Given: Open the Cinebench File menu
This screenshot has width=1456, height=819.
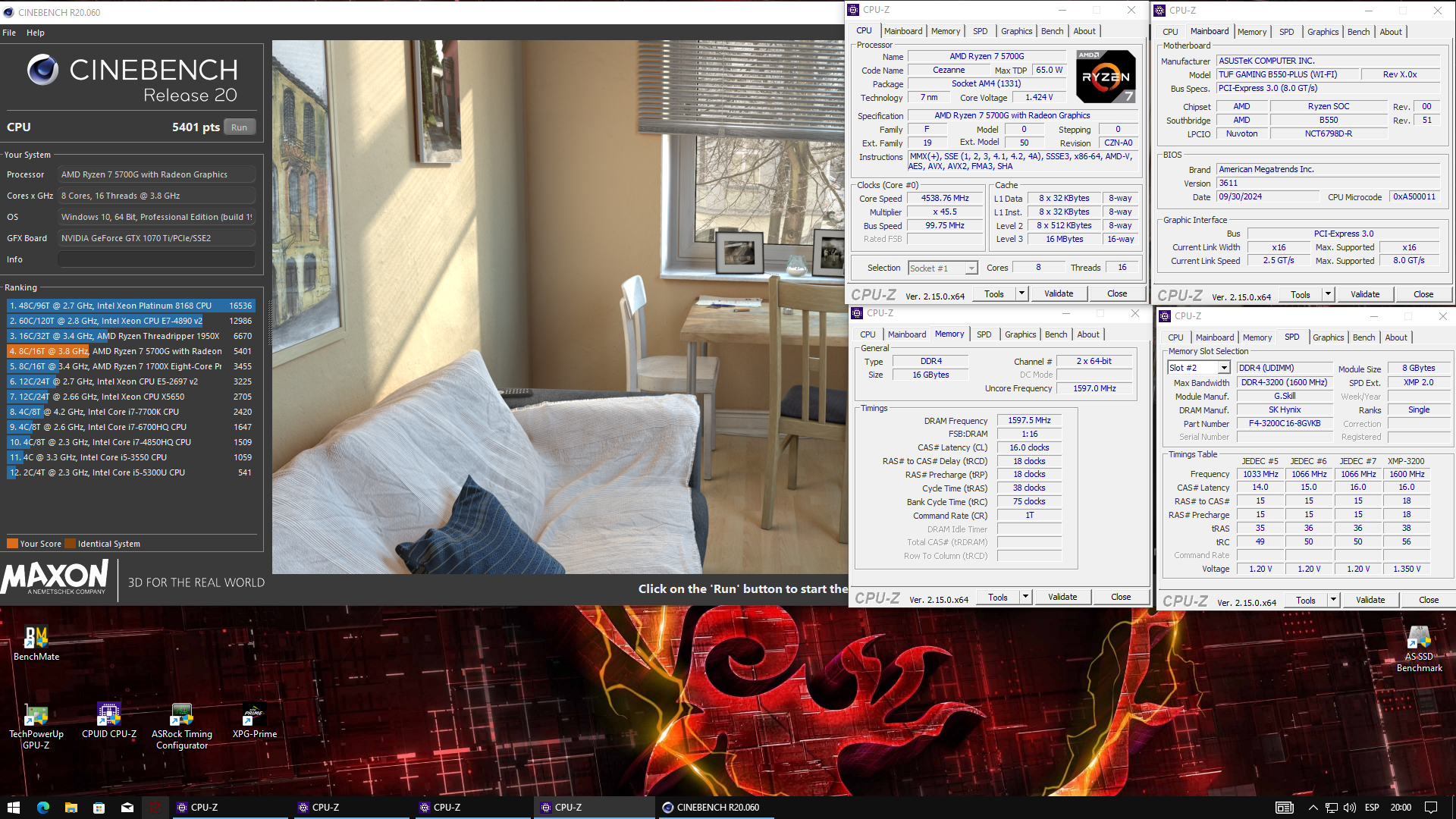Looking at the screenshot, I should (9, 33).
